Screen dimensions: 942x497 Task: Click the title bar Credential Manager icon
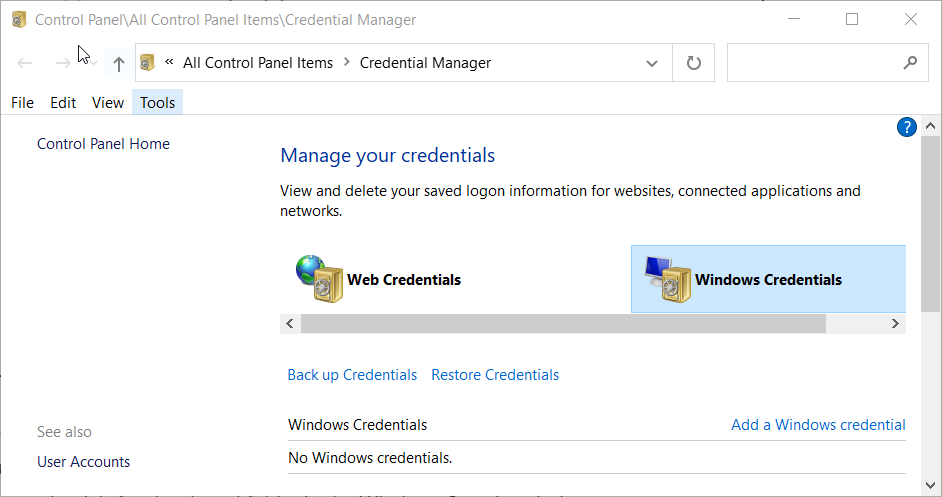tap(19, 20)
